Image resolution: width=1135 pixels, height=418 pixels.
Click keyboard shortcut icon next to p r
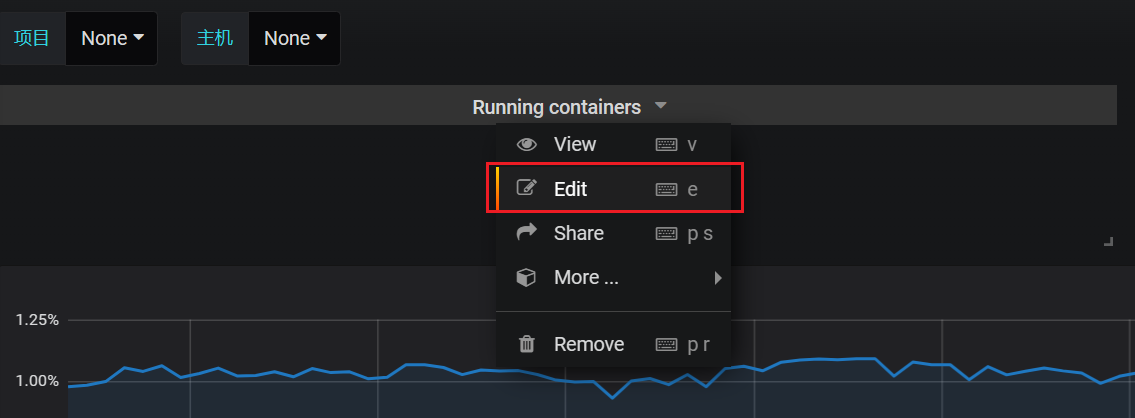tap(667, 345)
